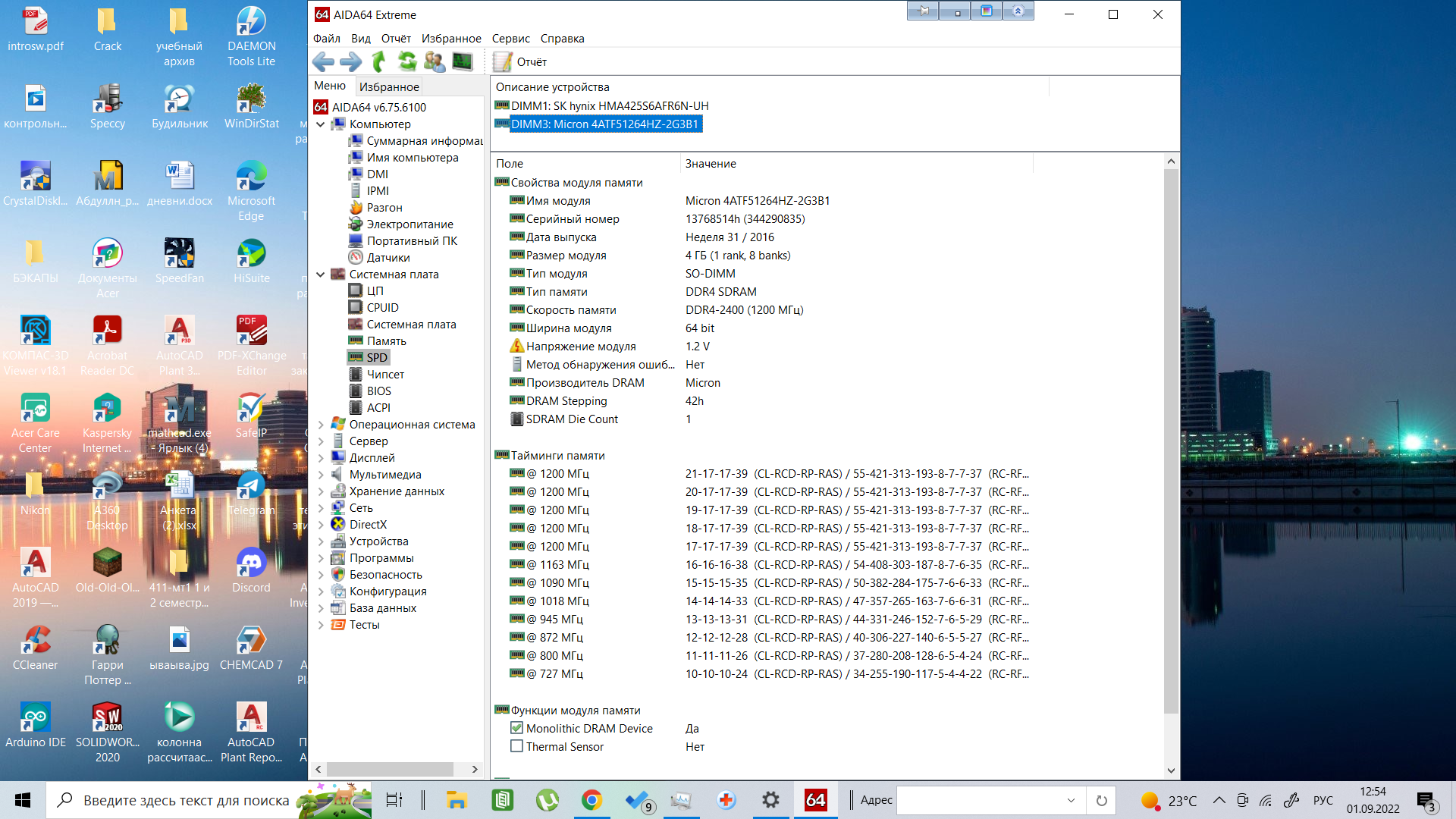Expand the Хранение данных tree node
This screenshot has height=819, width=1456.
coord(321,491)
